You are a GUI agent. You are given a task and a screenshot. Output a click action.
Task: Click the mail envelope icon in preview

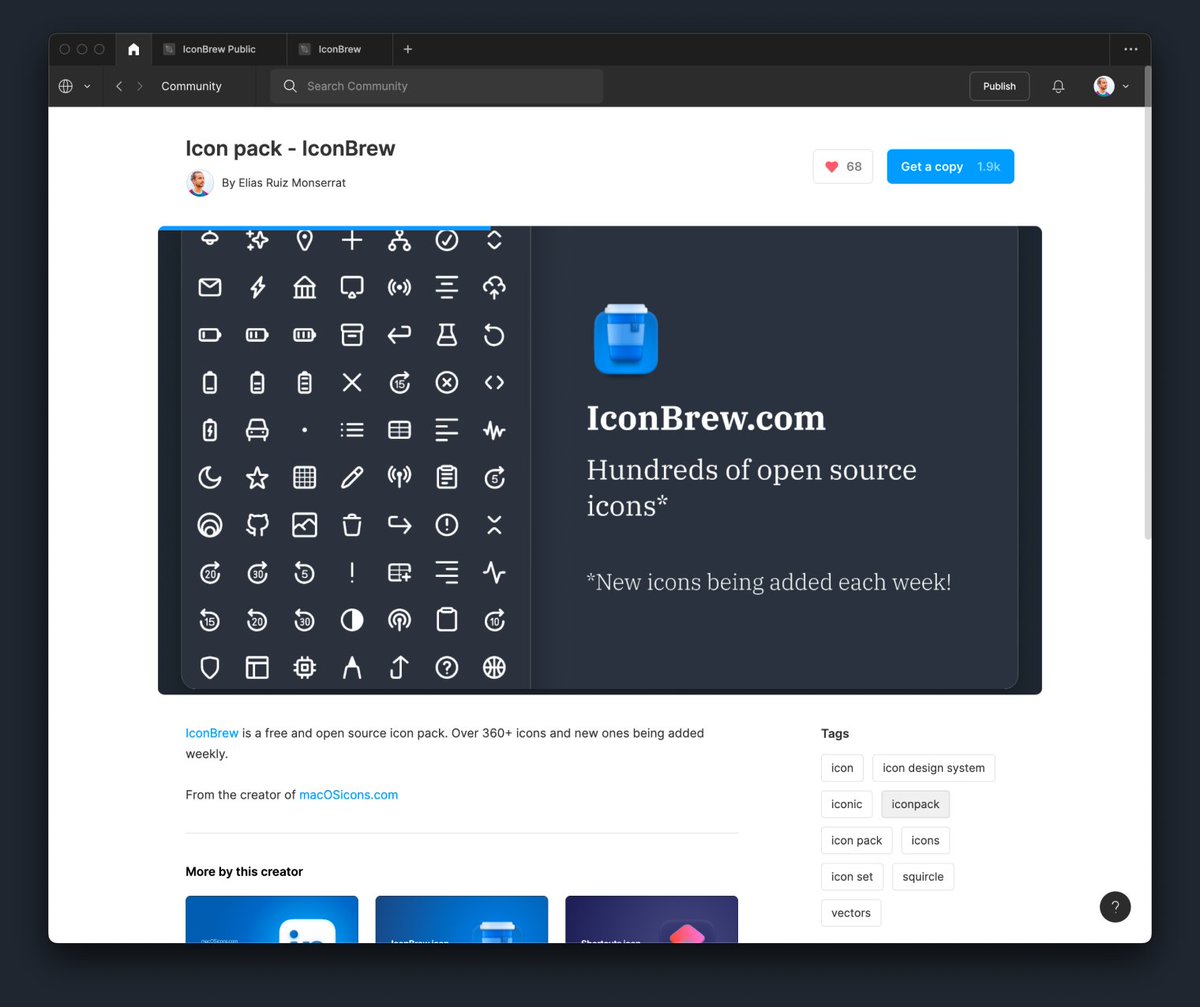(x=210, y=288)
